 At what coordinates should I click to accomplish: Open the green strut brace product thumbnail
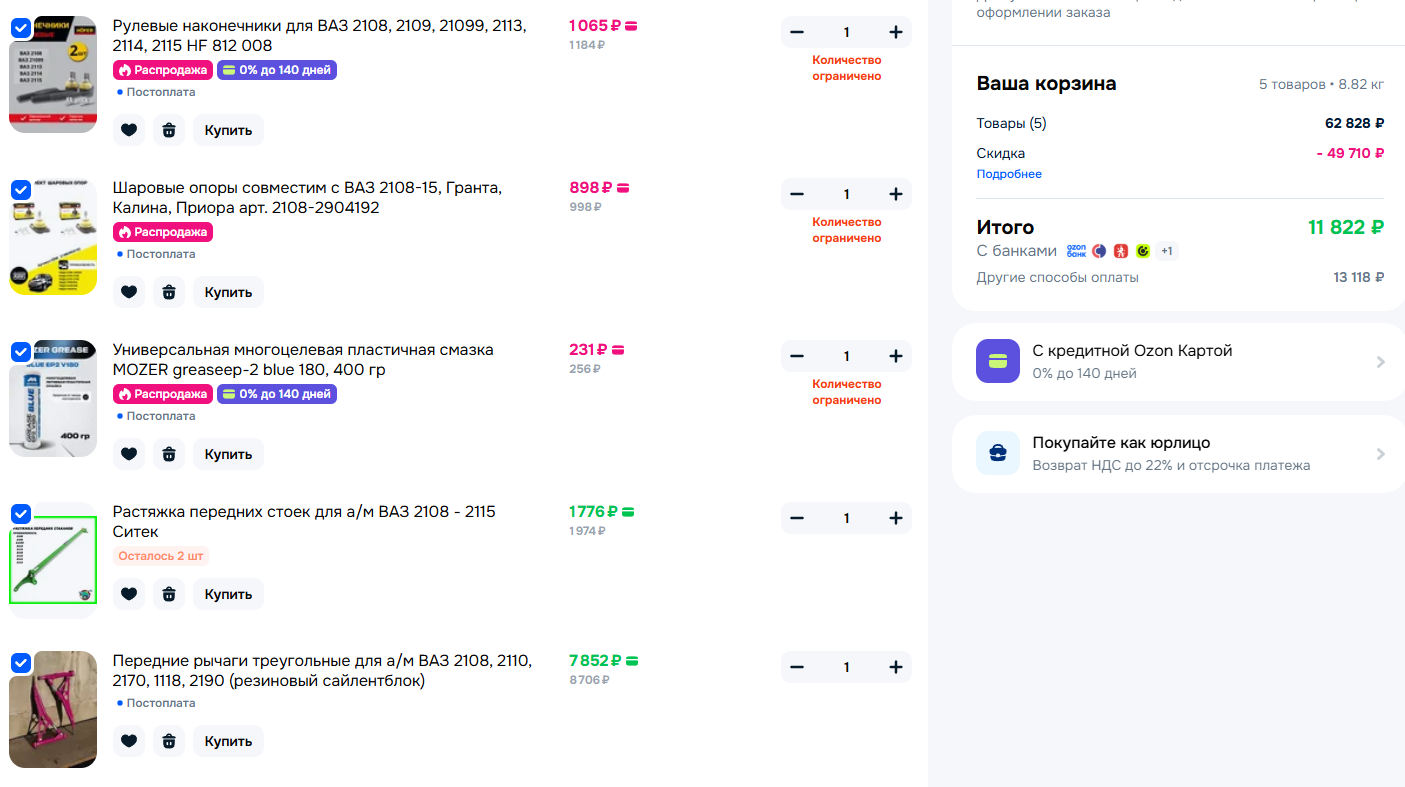(x=53, y=560)
